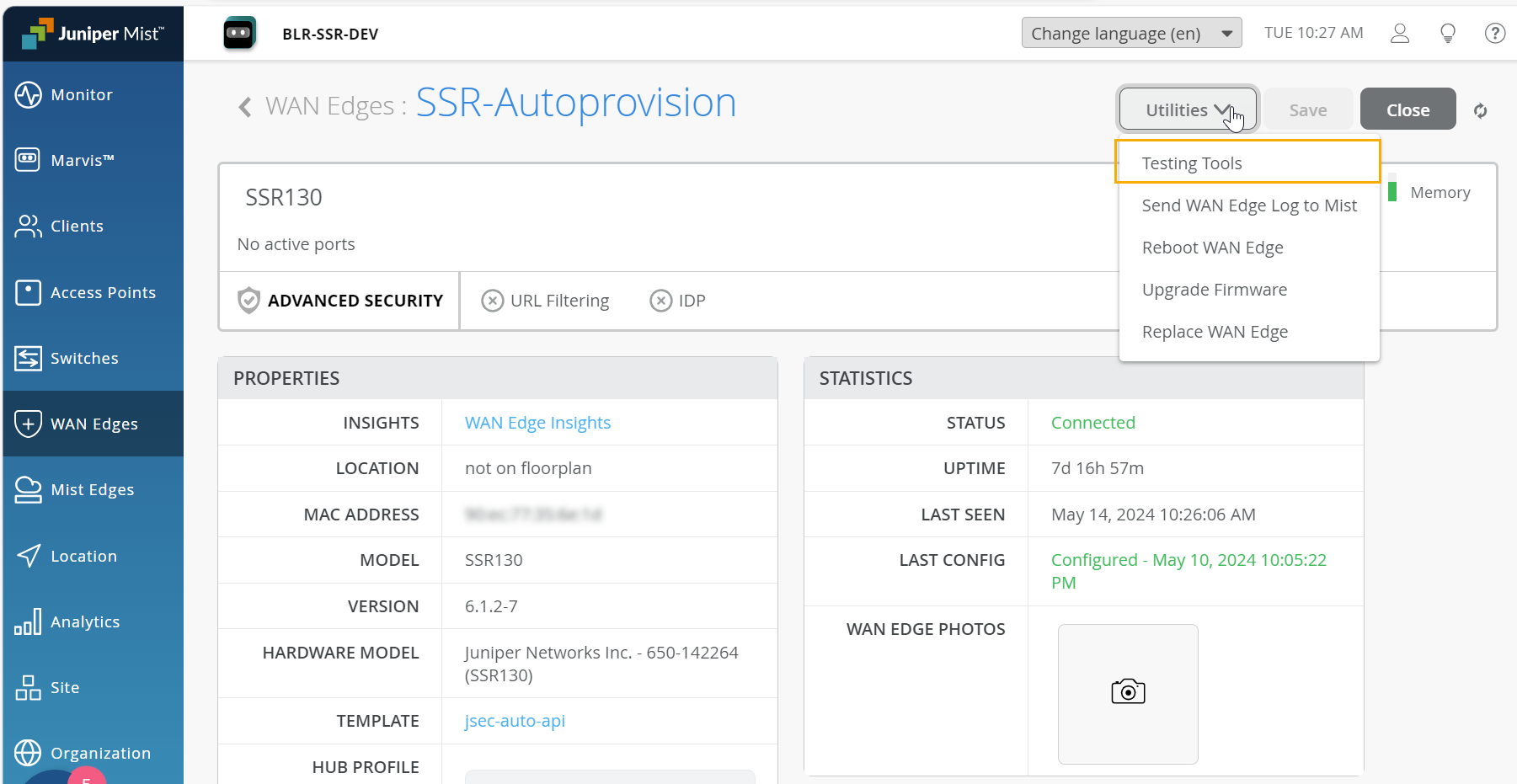Select Reboot WAN Edge option

pos(1248,248)
